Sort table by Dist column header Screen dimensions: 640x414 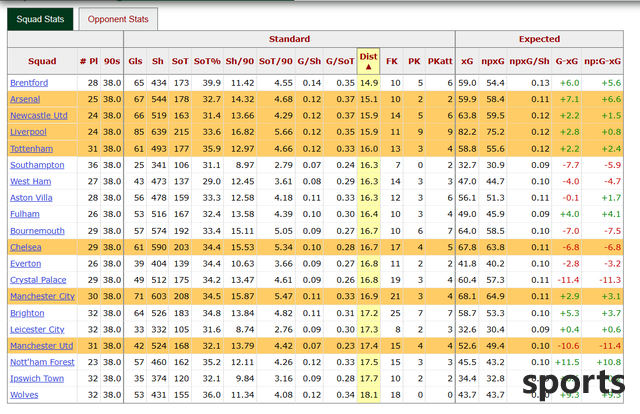tap(369, 61)
